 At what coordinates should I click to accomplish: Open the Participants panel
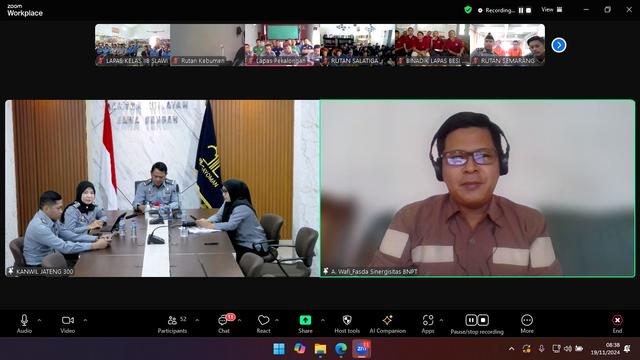pyautogui.click(x=172, y=324)
